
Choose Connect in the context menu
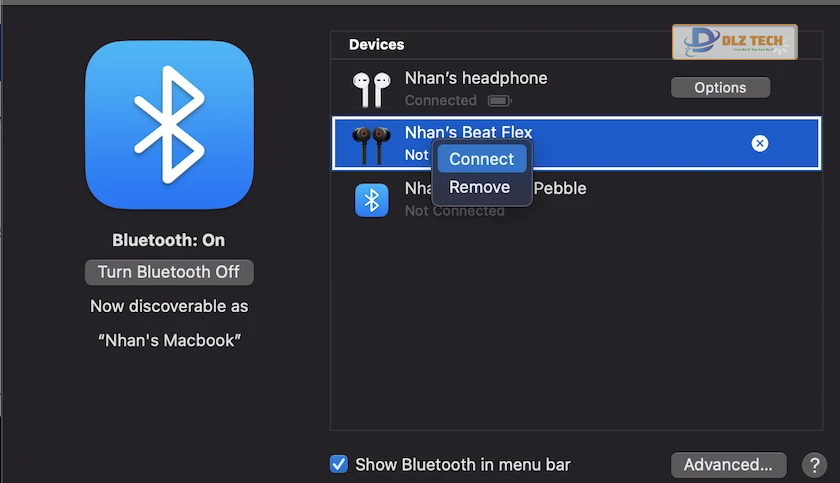[x=482, y=159]
